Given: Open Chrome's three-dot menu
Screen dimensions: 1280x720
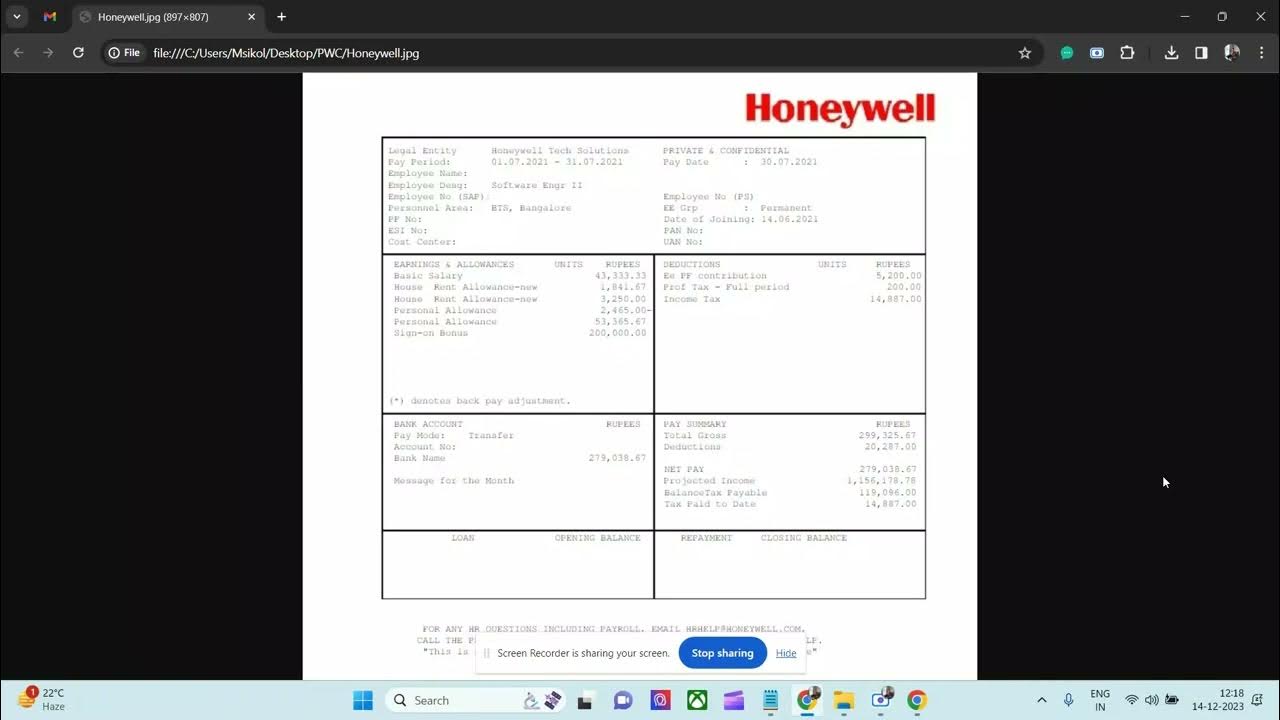Looking at the screenshot, I should (x=1261, y=53).
